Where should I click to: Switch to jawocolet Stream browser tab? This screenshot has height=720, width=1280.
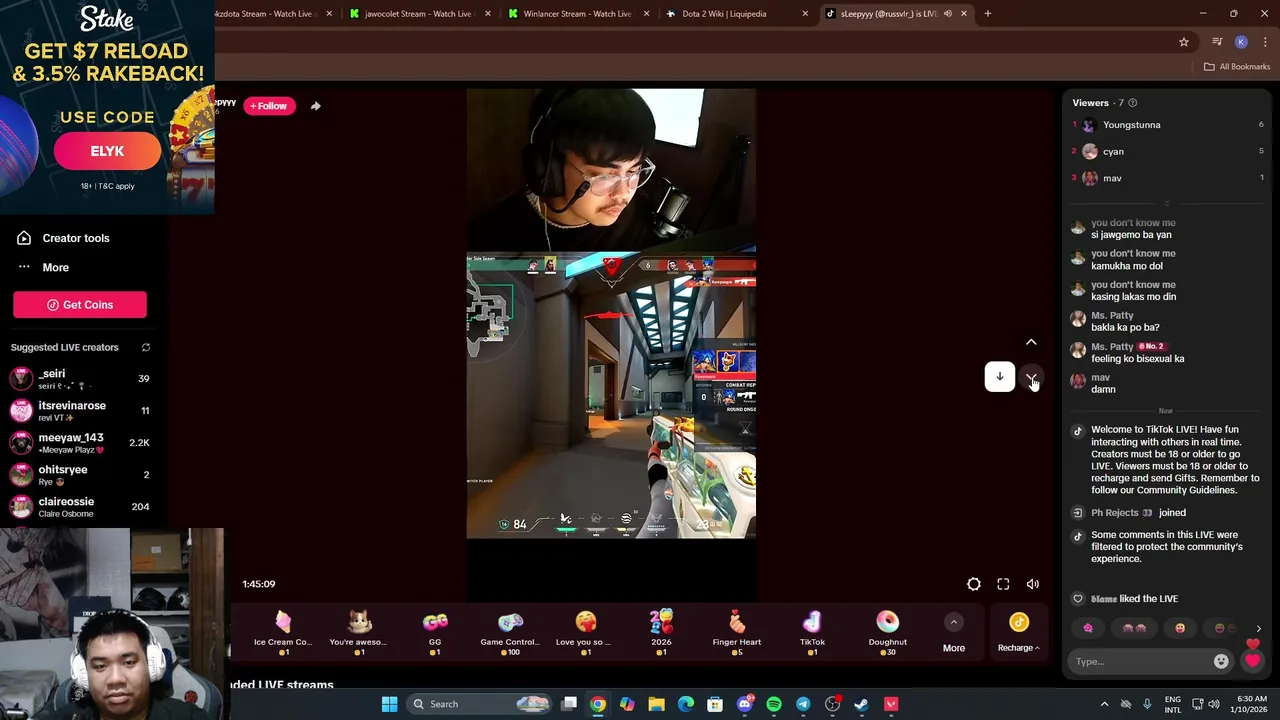click(418, 14)
